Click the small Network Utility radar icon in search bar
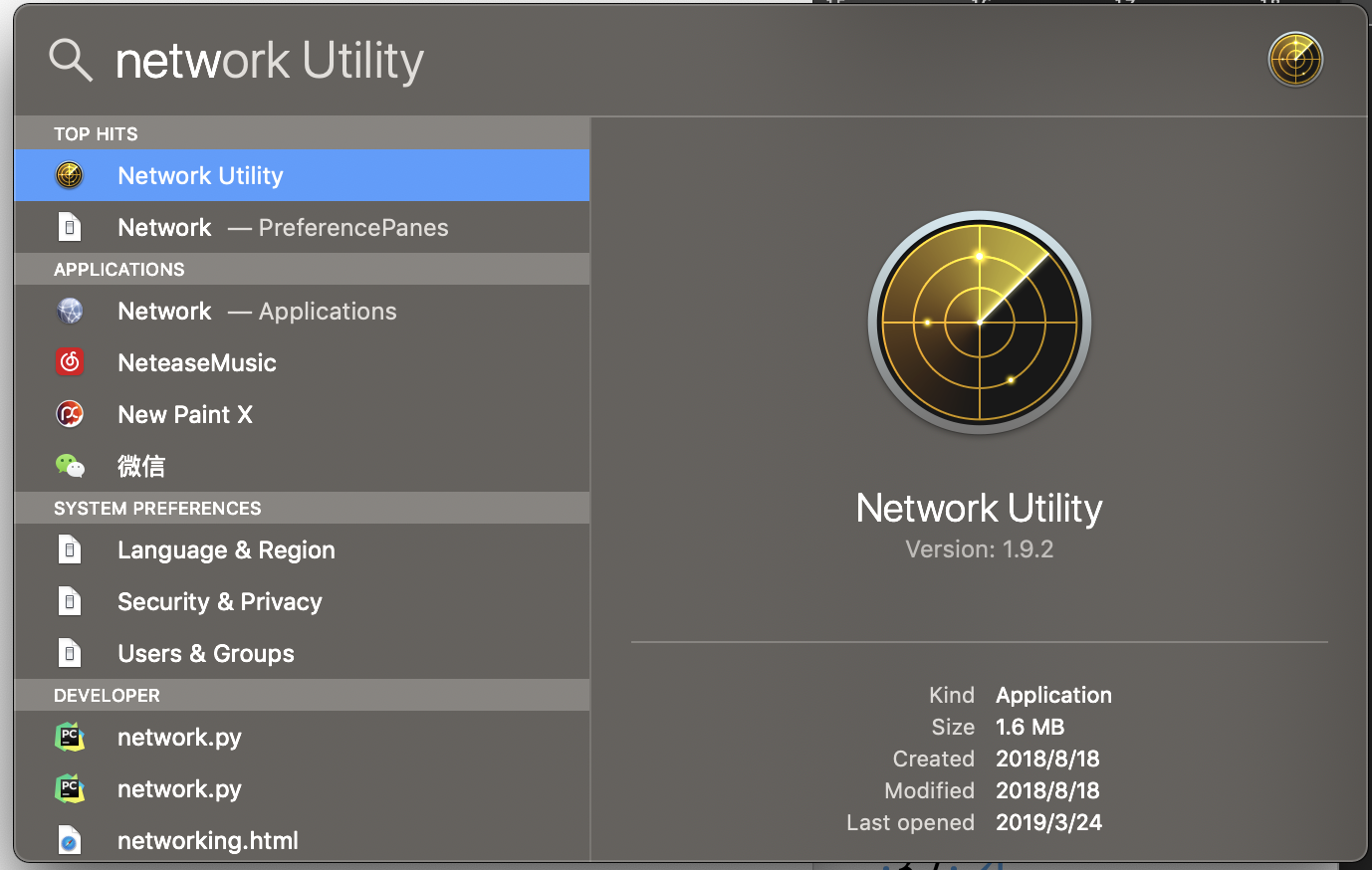 [x=1295, y=60]
